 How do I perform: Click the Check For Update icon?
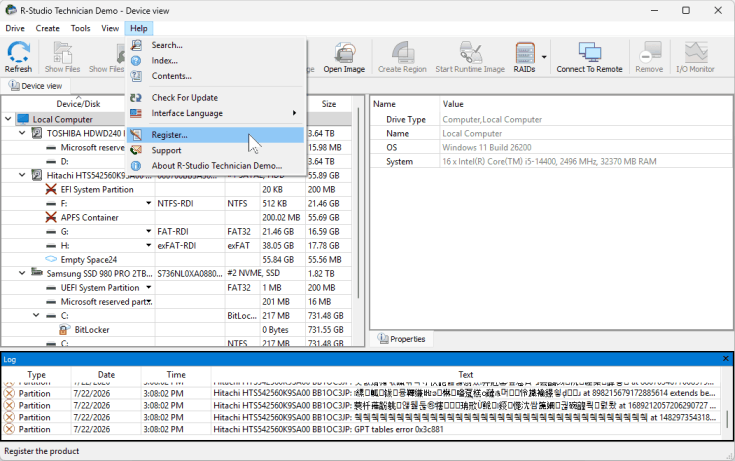(136, 98)
